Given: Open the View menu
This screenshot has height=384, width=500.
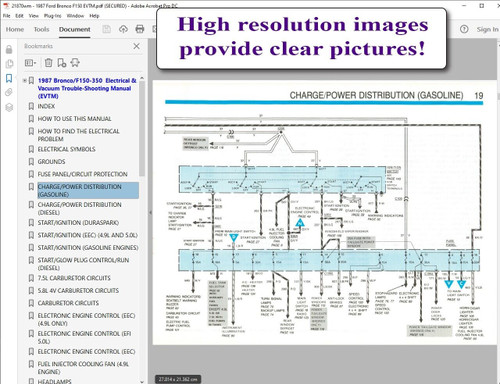Looking at the screenshot, I should (x=33, y=16).
